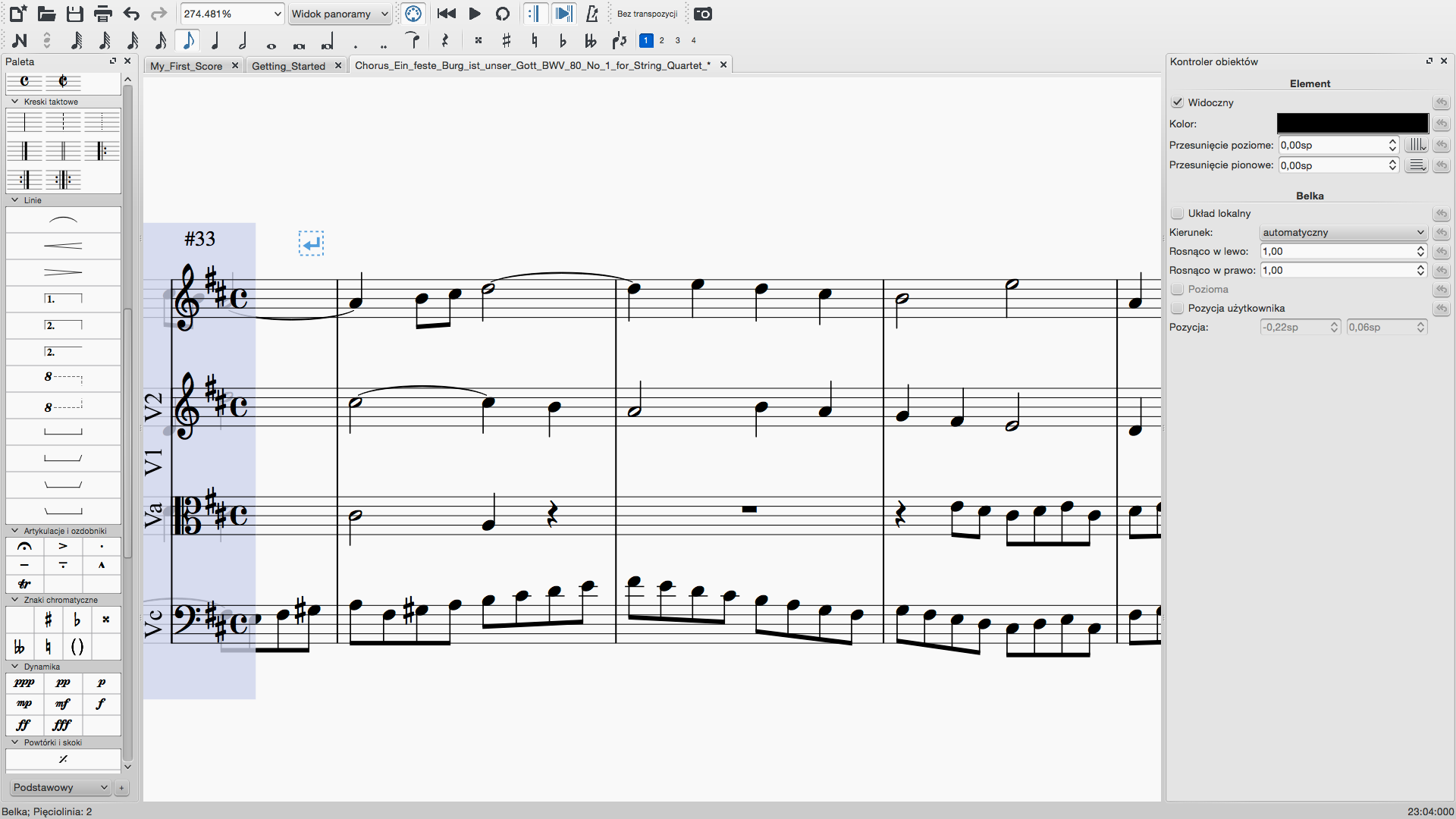This screenshot has height=819, width=1456.
Task: Undo the last action
Action: tap(131, 14)
